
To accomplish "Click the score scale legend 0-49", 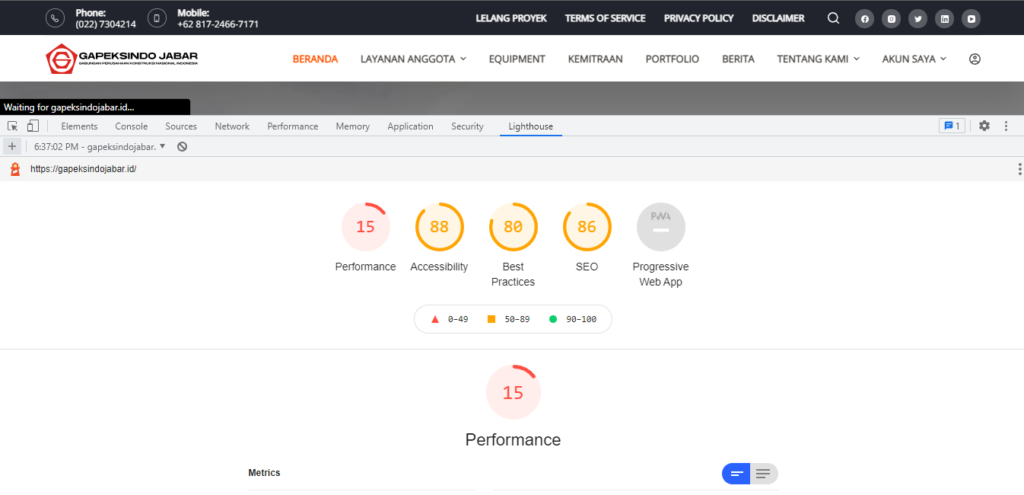I will click(449, 319).
